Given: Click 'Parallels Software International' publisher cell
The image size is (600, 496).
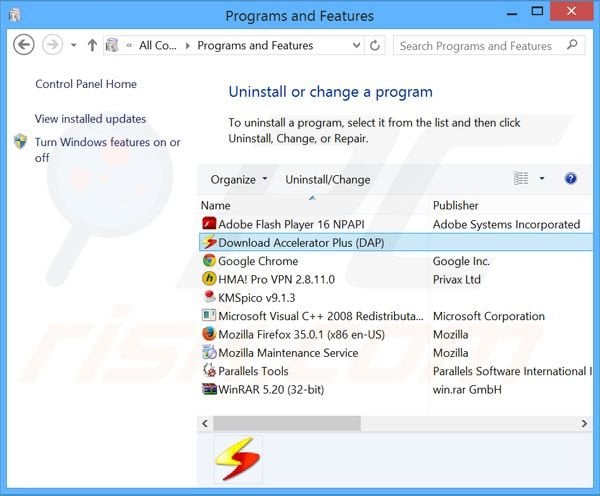Looking at the screenshot, I should click(512, 371).
